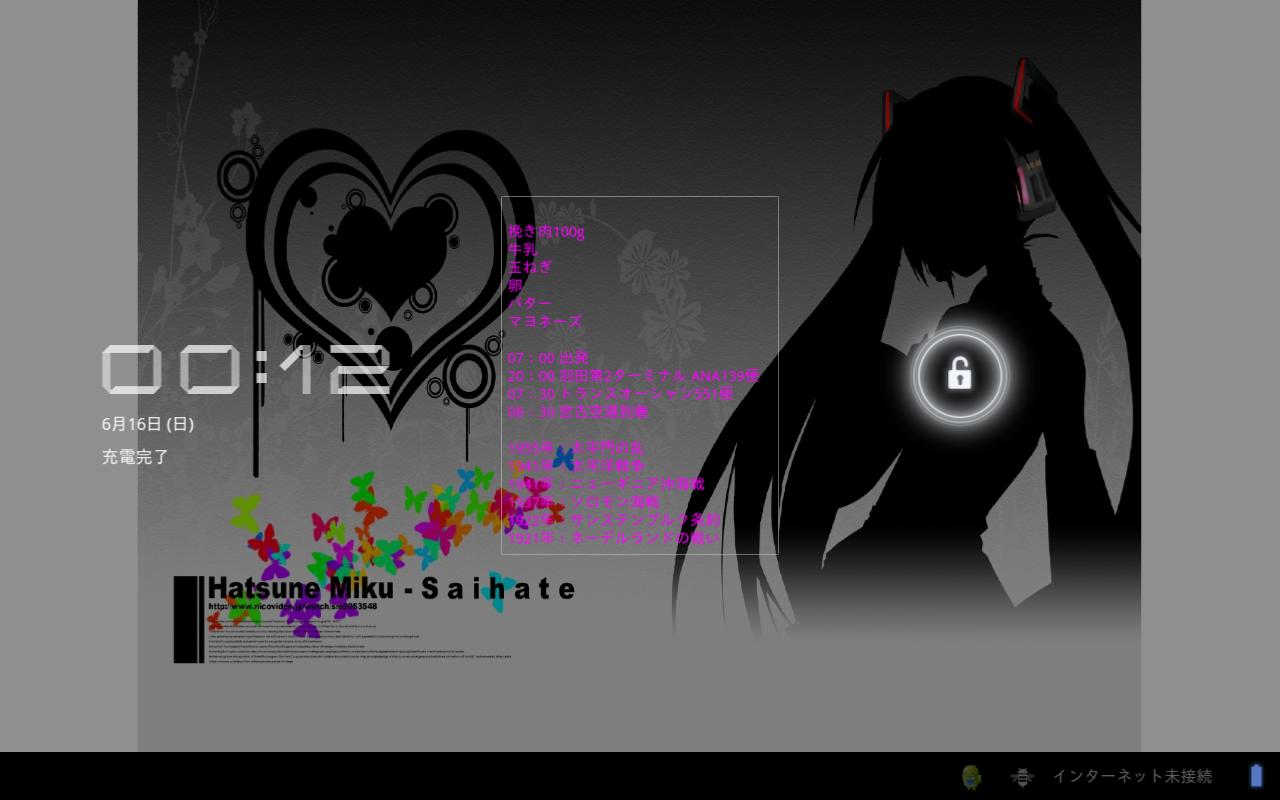Image resolution: width=1280 pixels, height=800 pixels.
Task: Tap the 挽き肉100g memo line
Action: point(546,232)
